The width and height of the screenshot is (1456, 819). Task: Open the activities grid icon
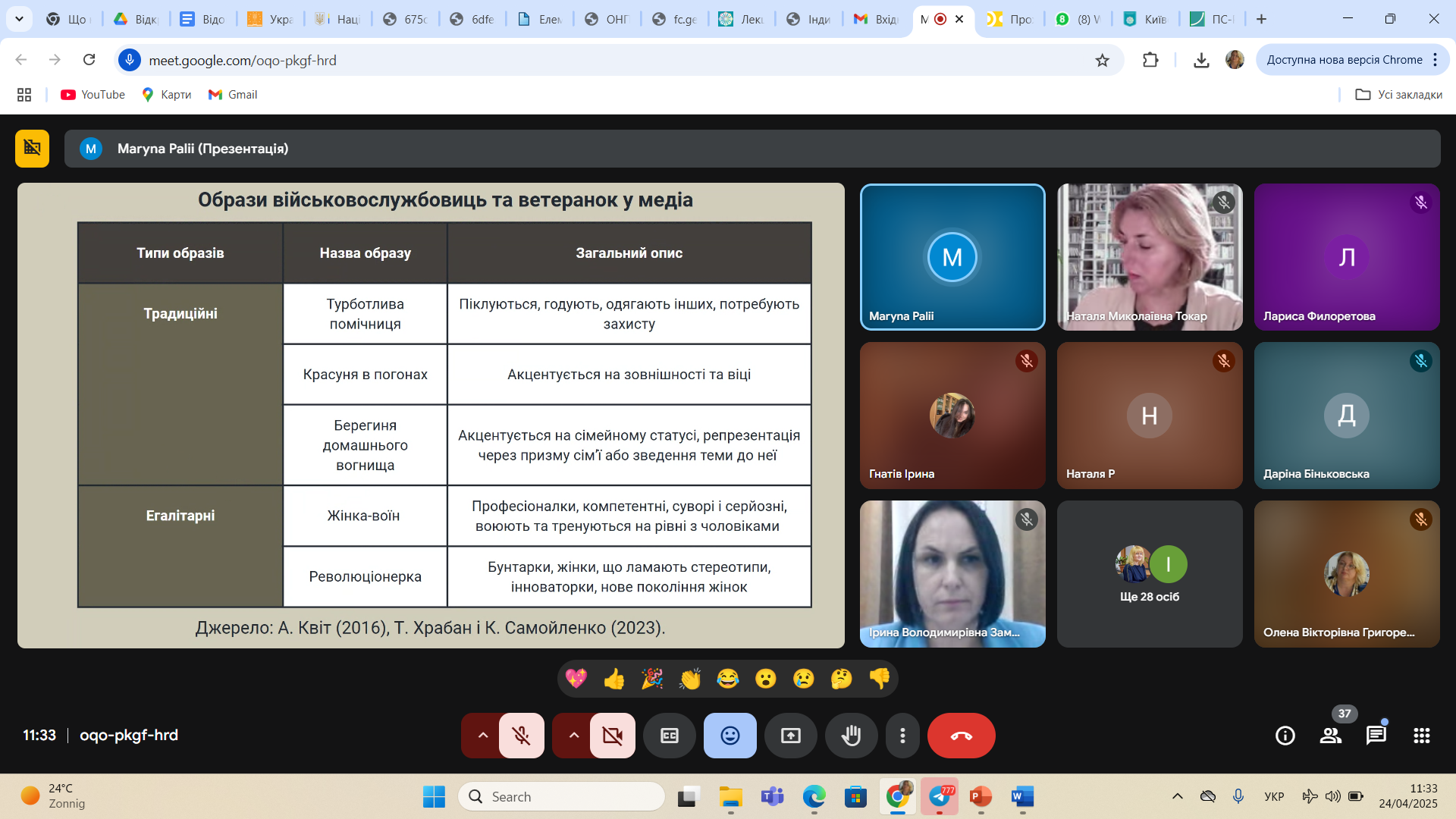pos(1421,735)
